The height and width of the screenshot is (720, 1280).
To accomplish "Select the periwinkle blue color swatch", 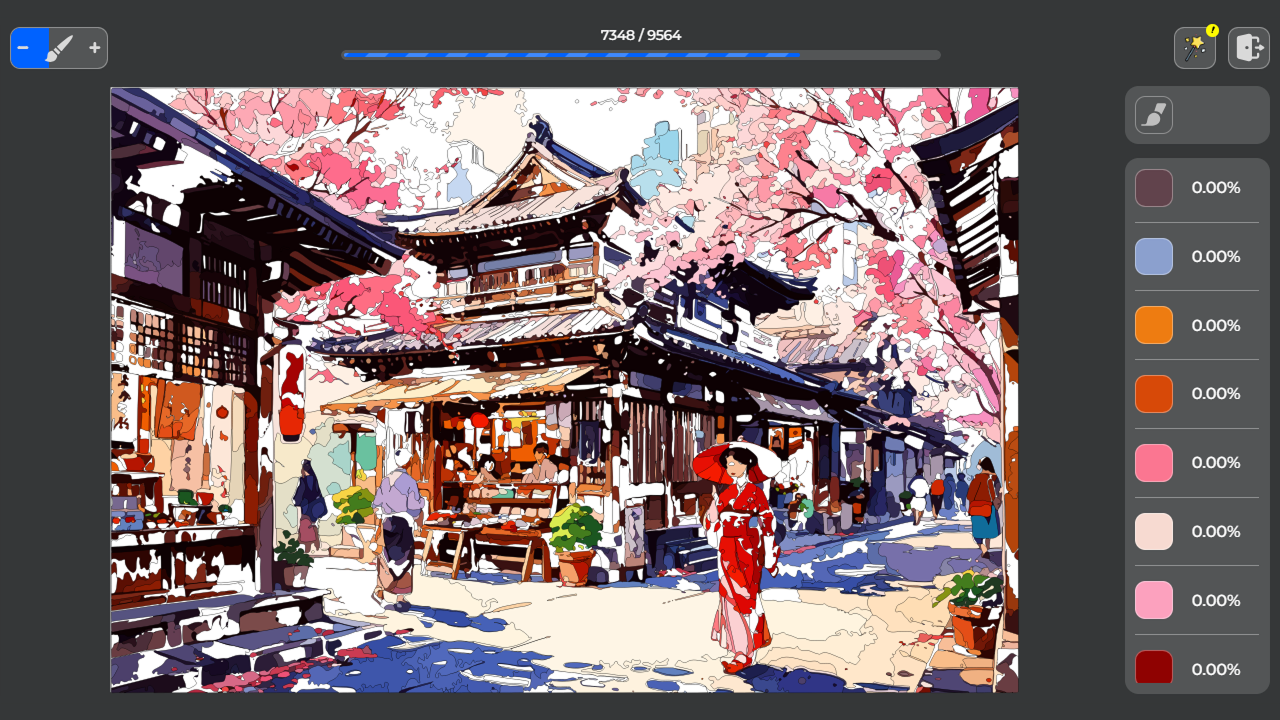I will point(1153,256).
